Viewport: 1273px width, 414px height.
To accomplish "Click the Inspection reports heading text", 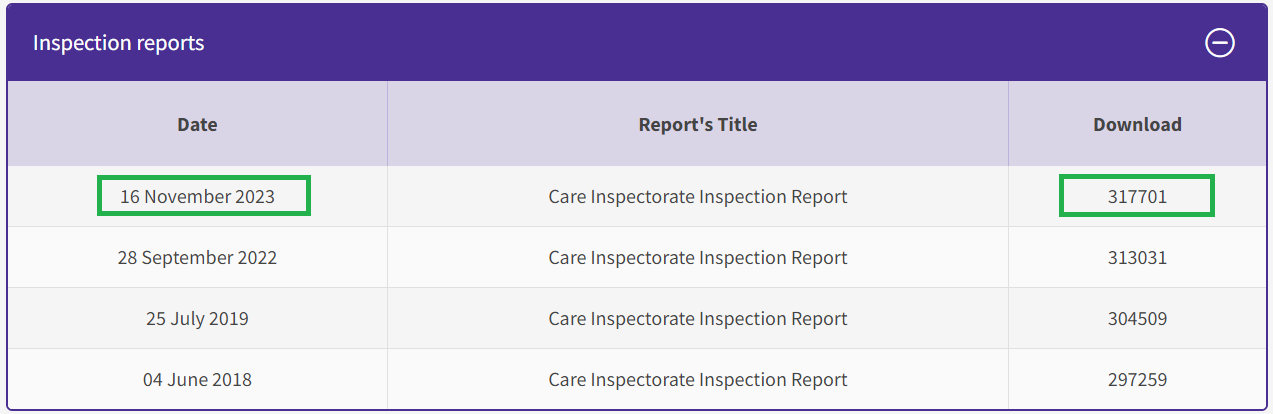I will point(118,43).
